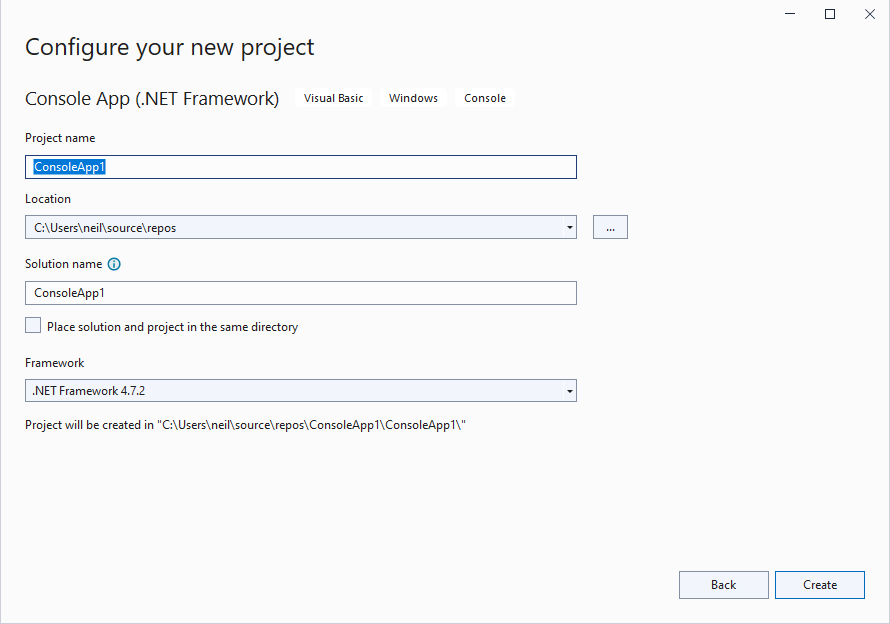
Task: Click the Console App (.NET Framework) title
Action: pos(152,99)
